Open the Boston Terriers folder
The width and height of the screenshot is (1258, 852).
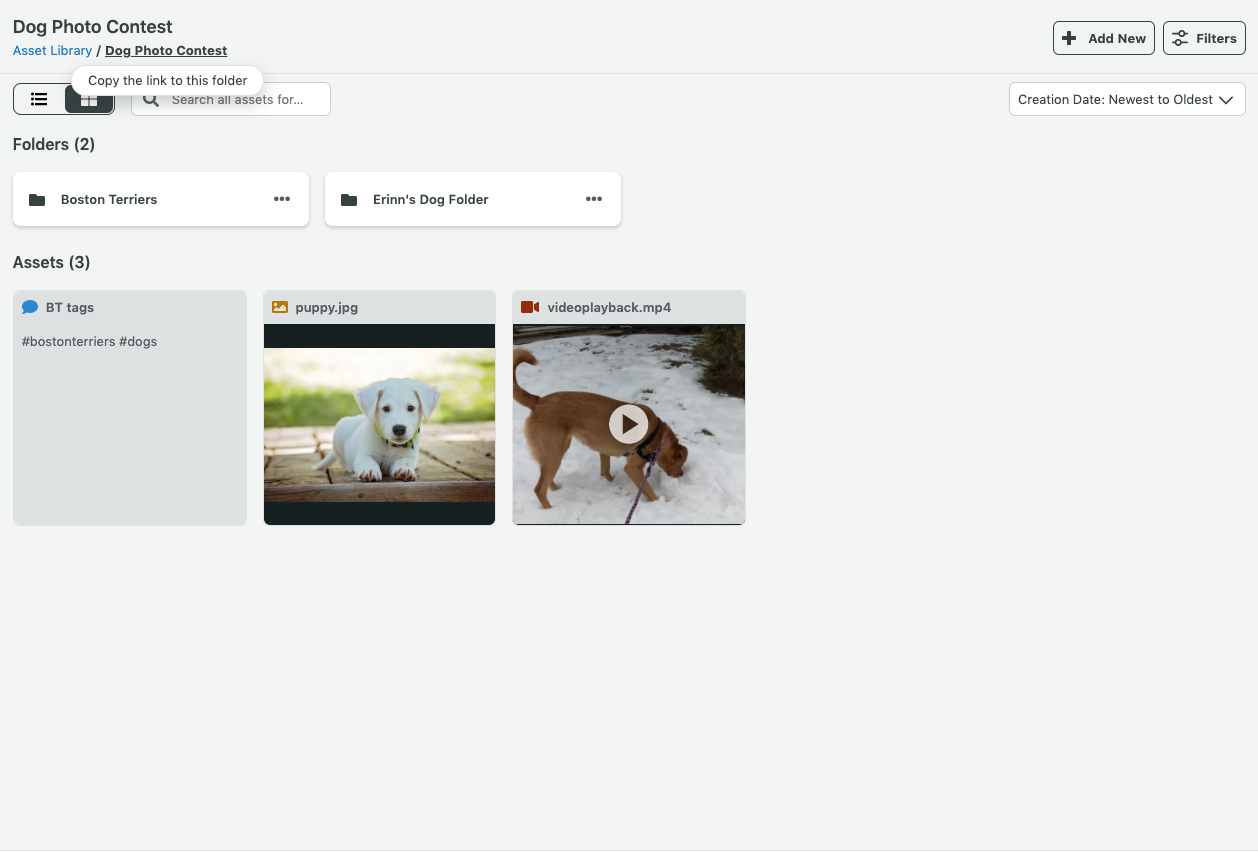click(x=161, y=199)
